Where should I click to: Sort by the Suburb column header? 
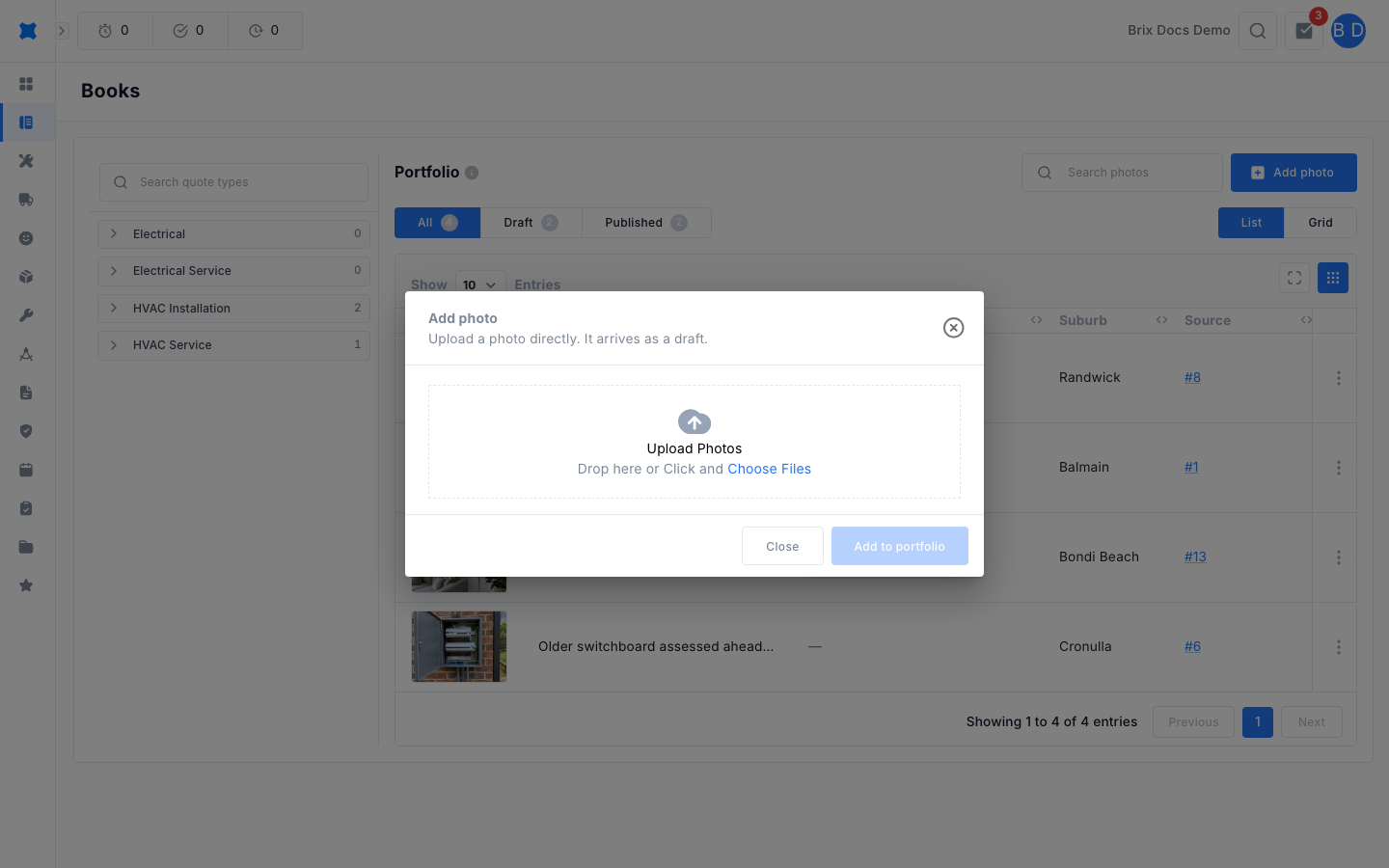tap(1083, 320)
